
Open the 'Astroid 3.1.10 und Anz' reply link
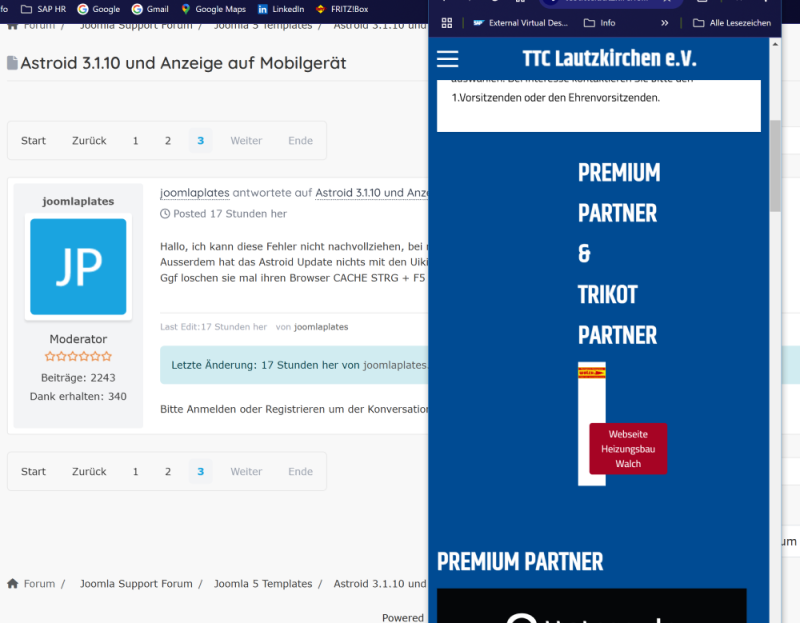coord(372,193)
